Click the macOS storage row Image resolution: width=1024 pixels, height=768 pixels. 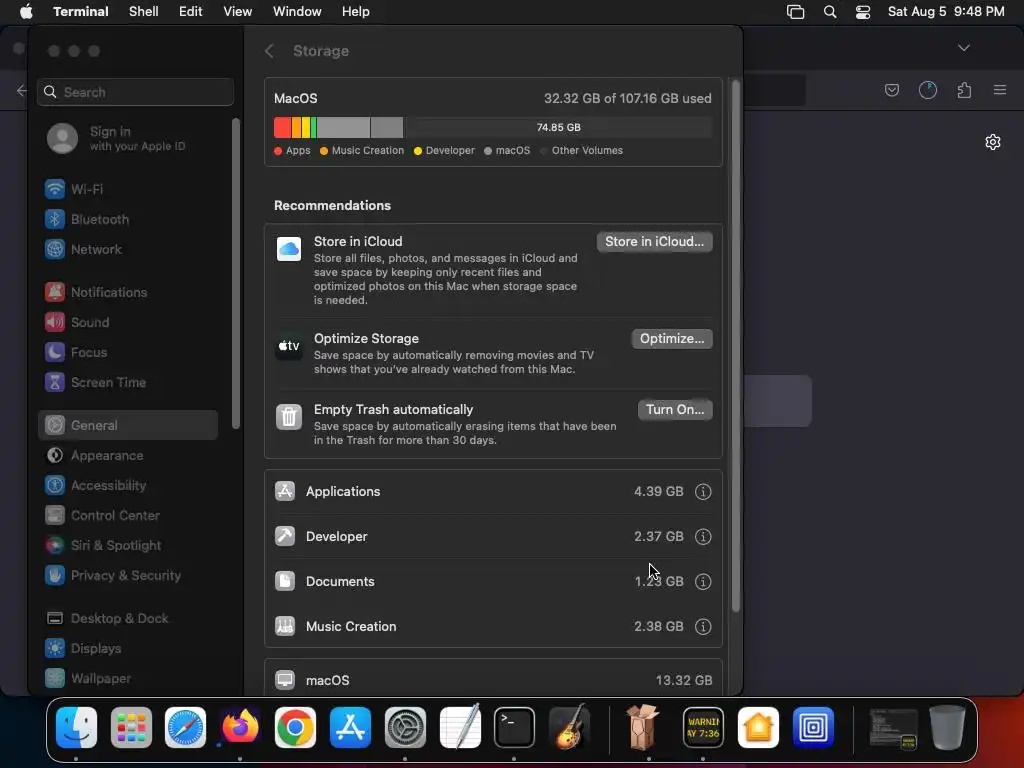493,680
